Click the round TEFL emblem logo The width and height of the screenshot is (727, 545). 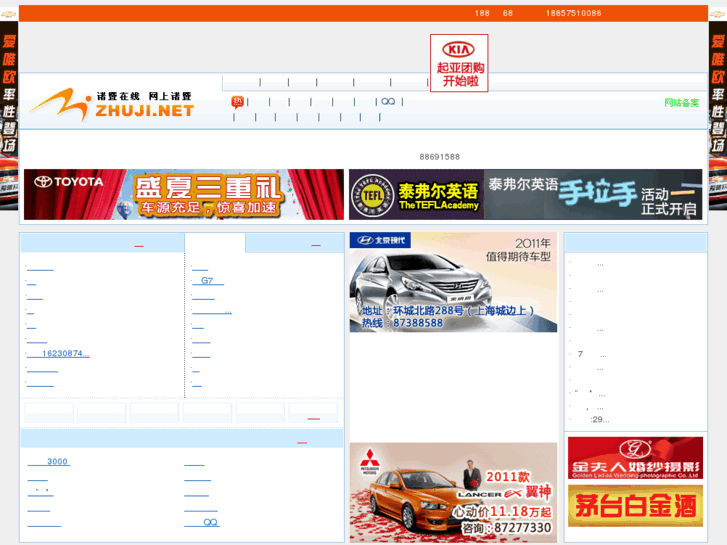[x=372, y=196]
